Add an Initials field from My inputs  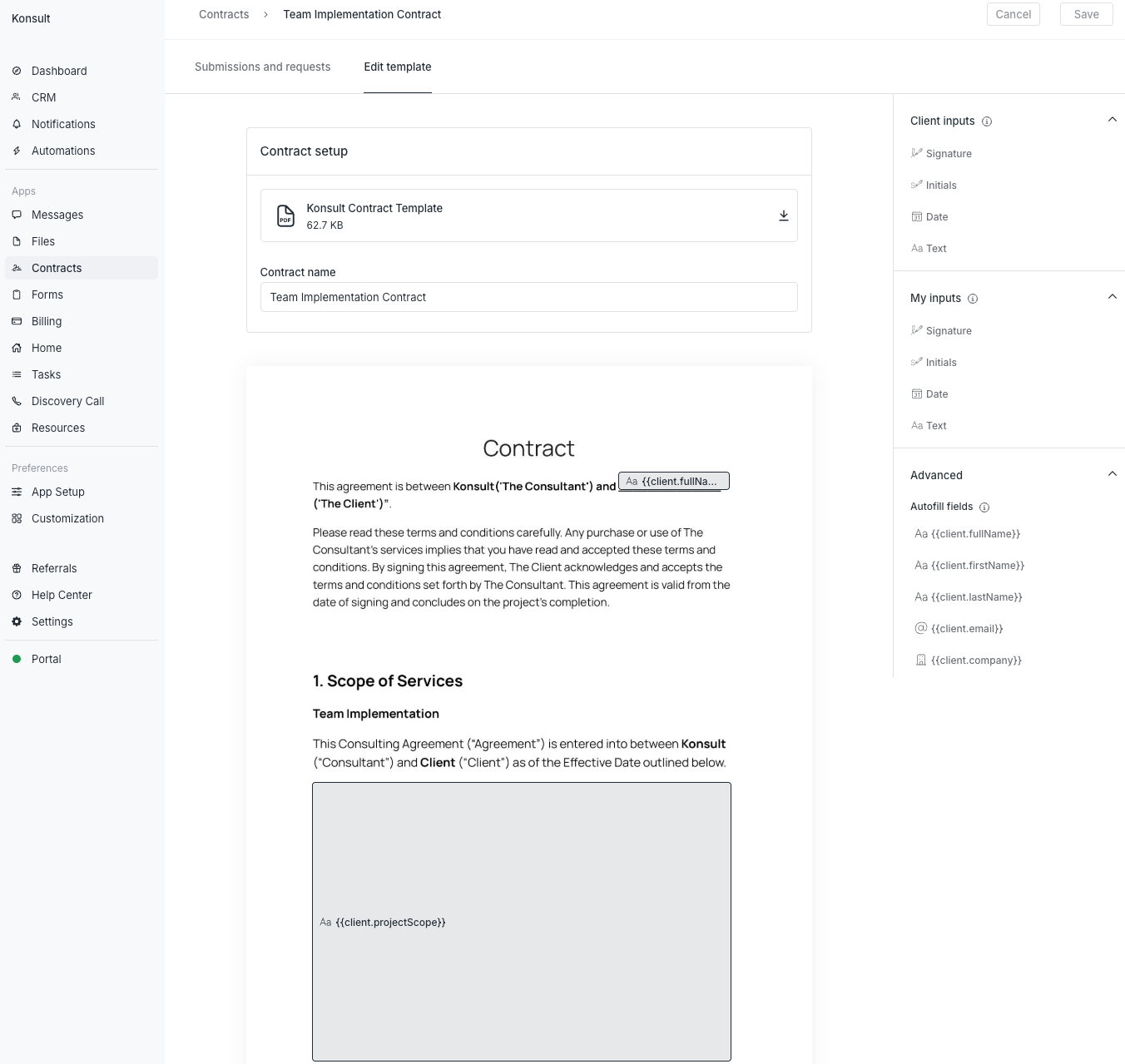[x=942, y=362]
